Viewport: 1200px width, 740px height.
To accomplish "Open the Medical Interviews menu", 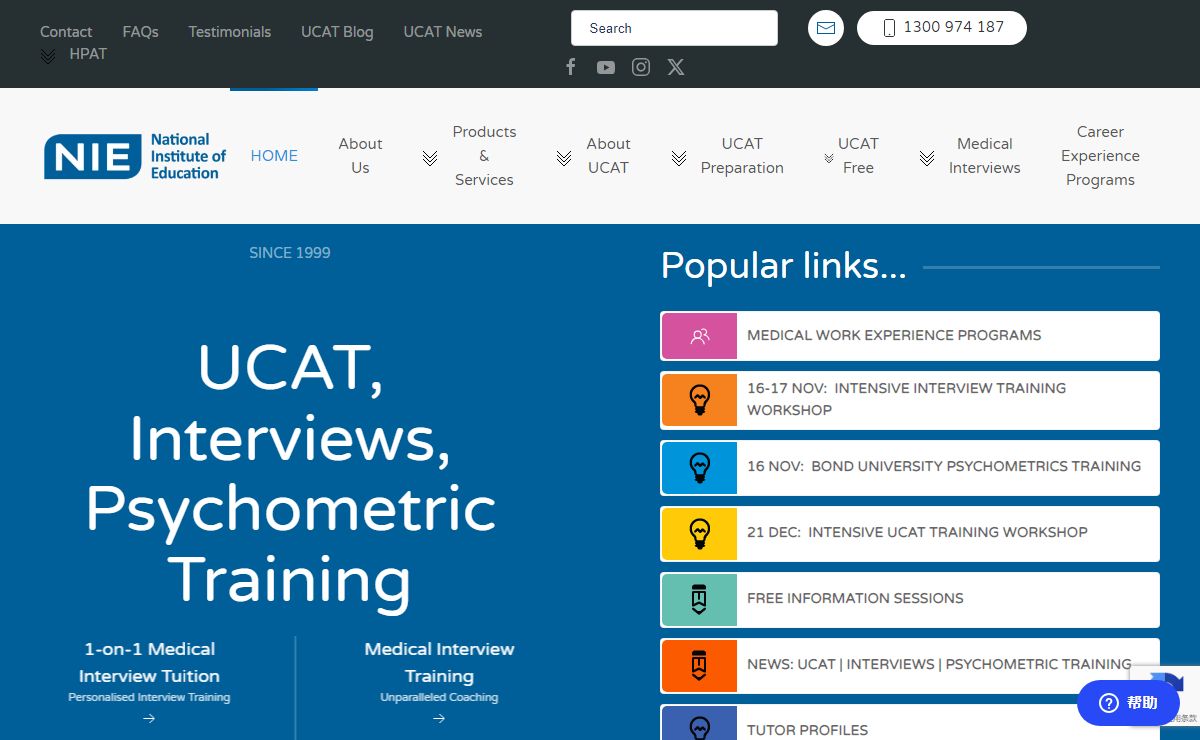I will [x=985, y=156].
